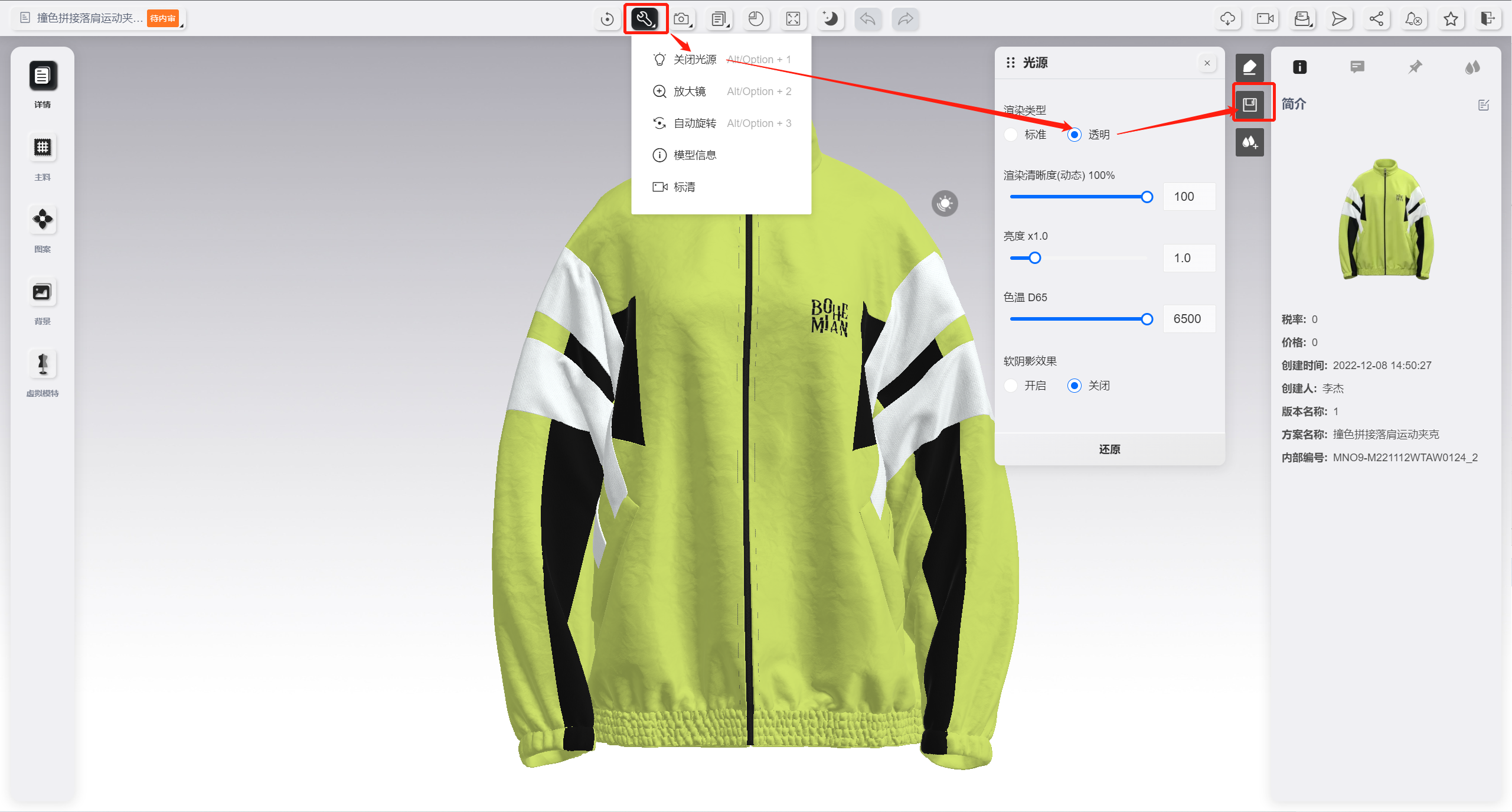Click the color temperature 6500 input field
The image size is (1512, 812).
click(1188, 319)
